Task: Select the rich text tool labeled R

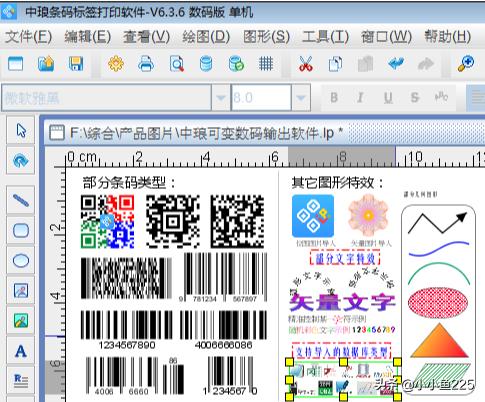Action: 21,380
